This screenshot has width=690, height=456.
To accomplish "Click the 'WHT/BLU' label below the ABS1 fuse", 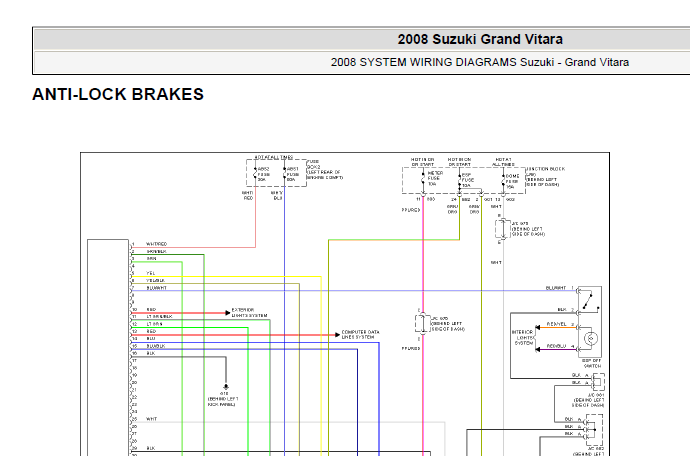I will coord(277,195).
